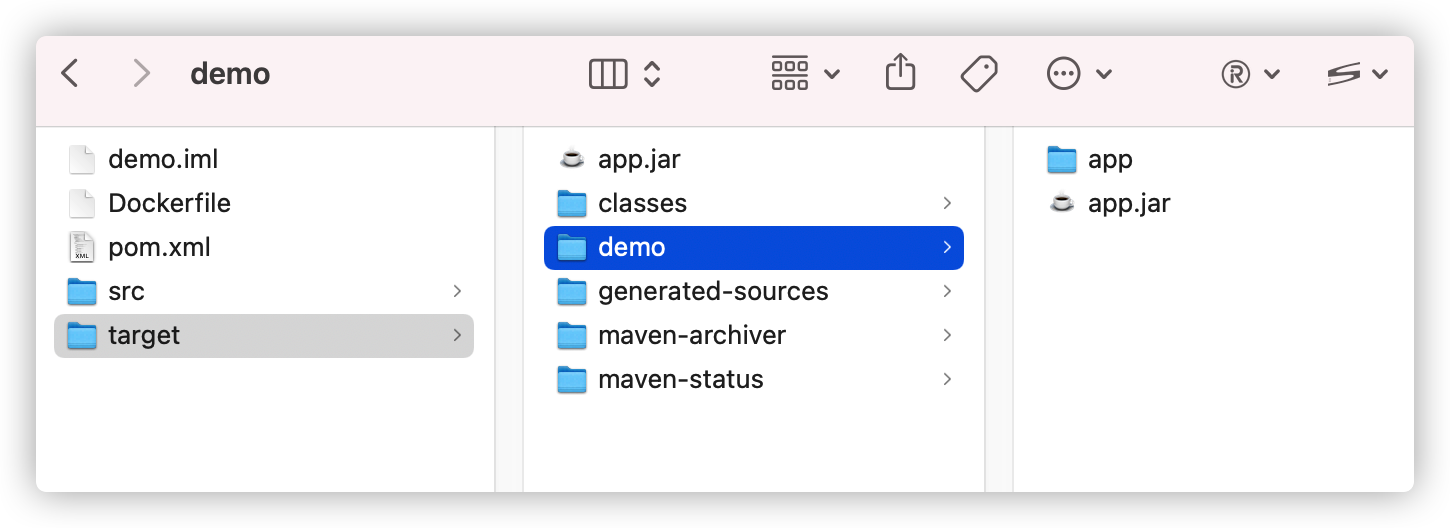Click the Share icon in toolbar

point(900,73)
